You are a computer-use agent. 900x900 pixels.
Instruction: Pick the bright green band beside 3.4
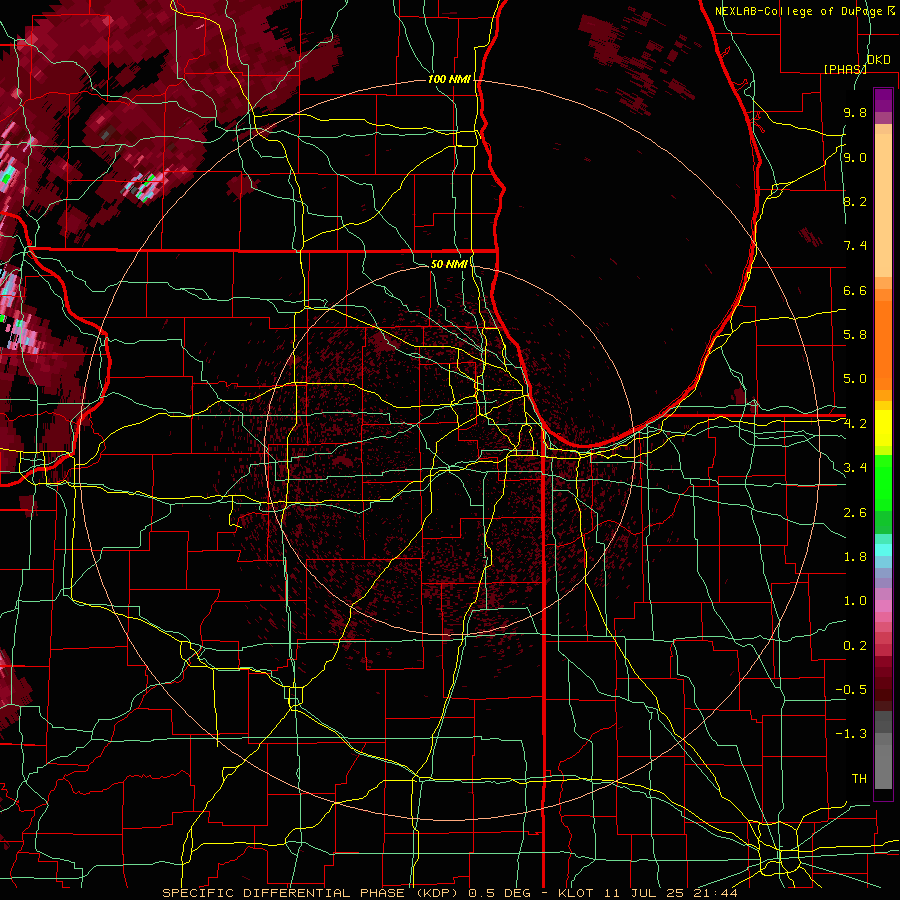(883, 482)
